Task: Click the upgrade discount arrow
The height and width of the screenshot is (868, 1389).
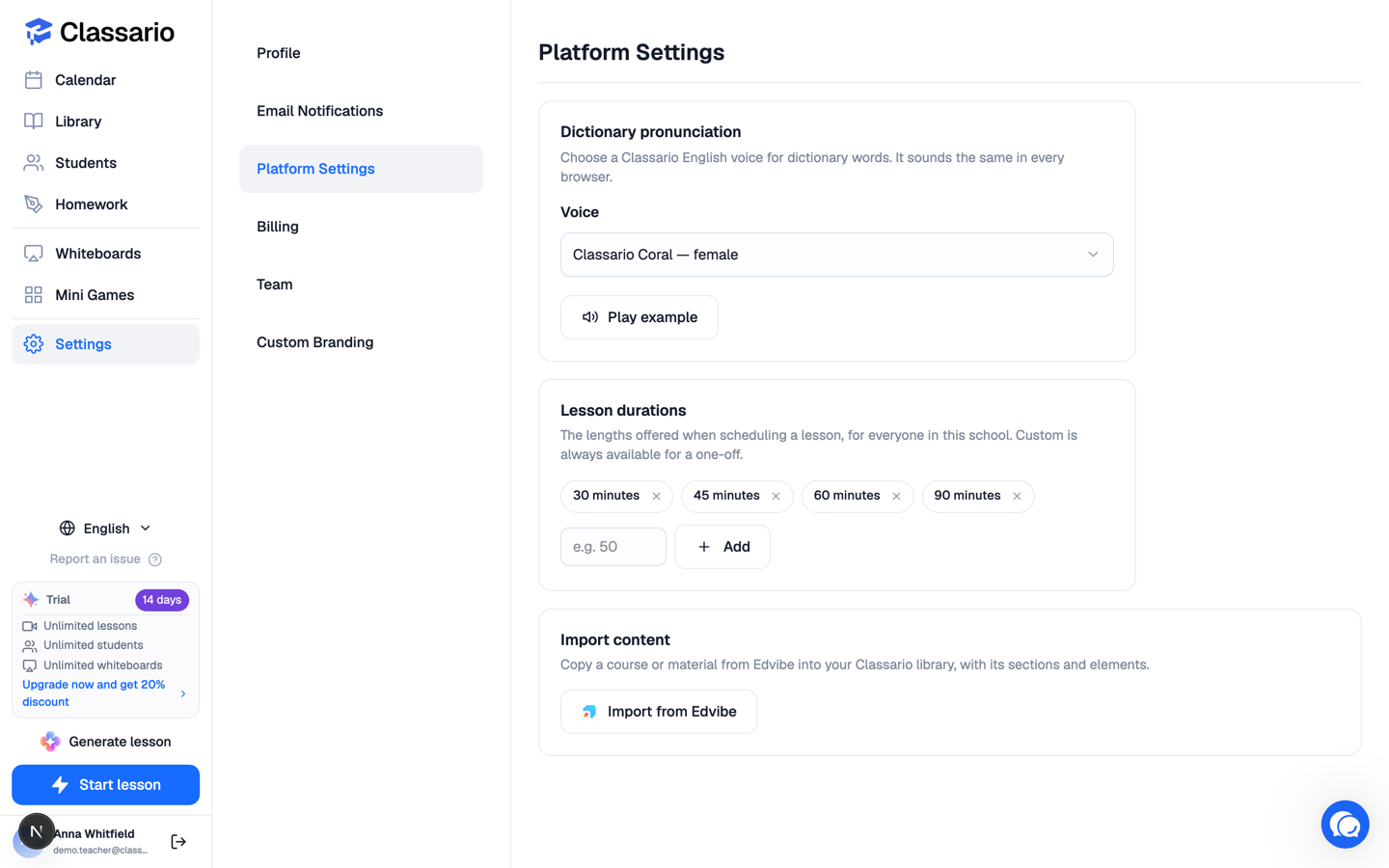Action: pyautogui.click(x=183, y=693)
